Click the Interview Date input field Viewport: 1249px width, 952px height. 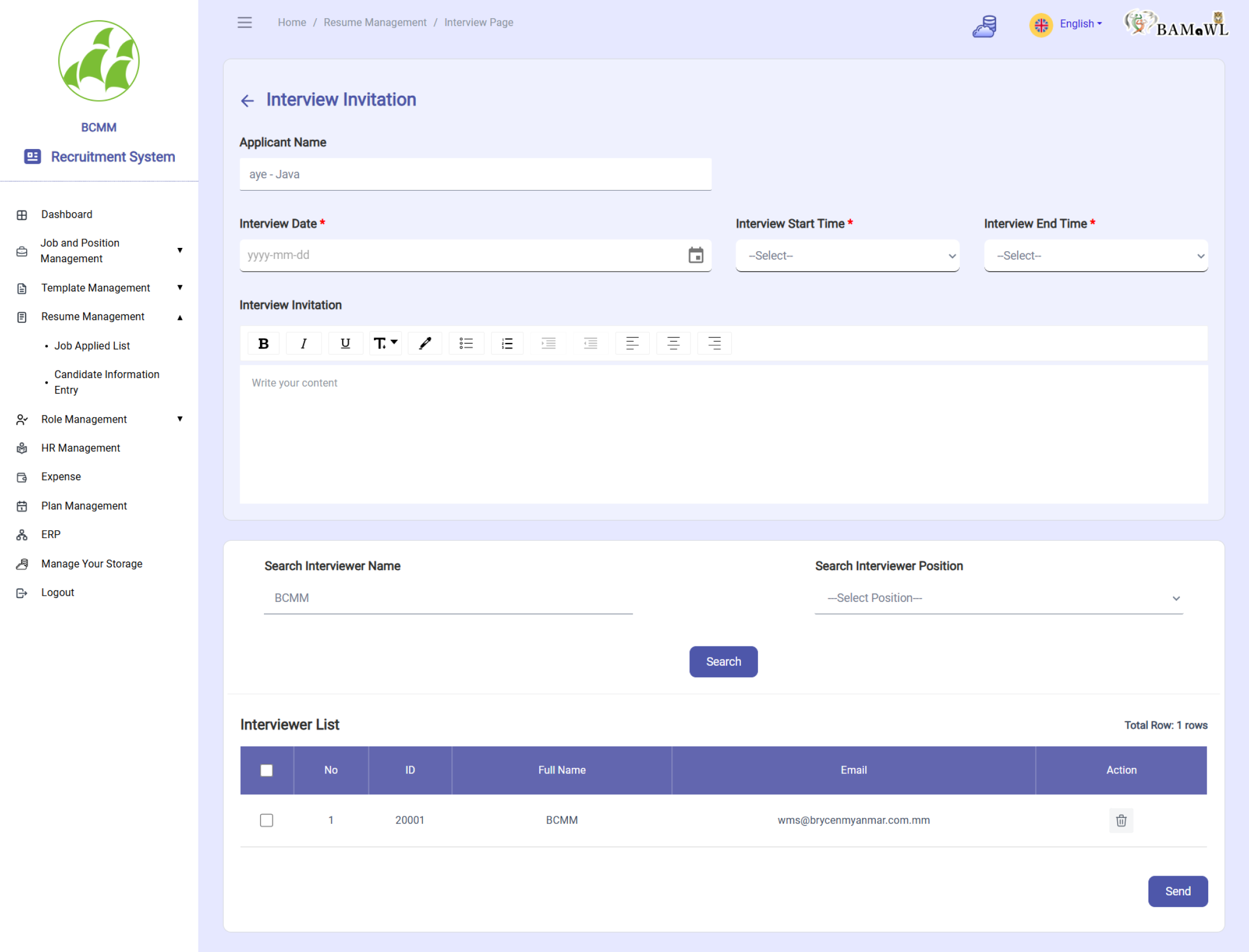[475, 256]
